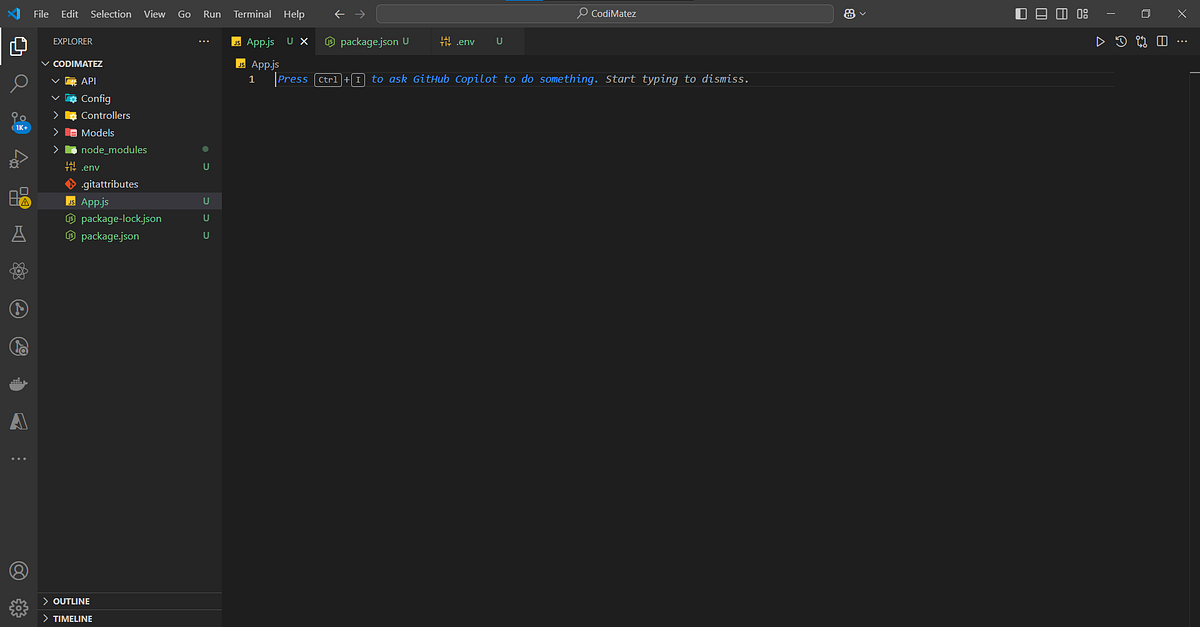Viewport: 1200px width, 627px height.
Task: Toggle the primary sidebar layout control
Action: 1021,13
